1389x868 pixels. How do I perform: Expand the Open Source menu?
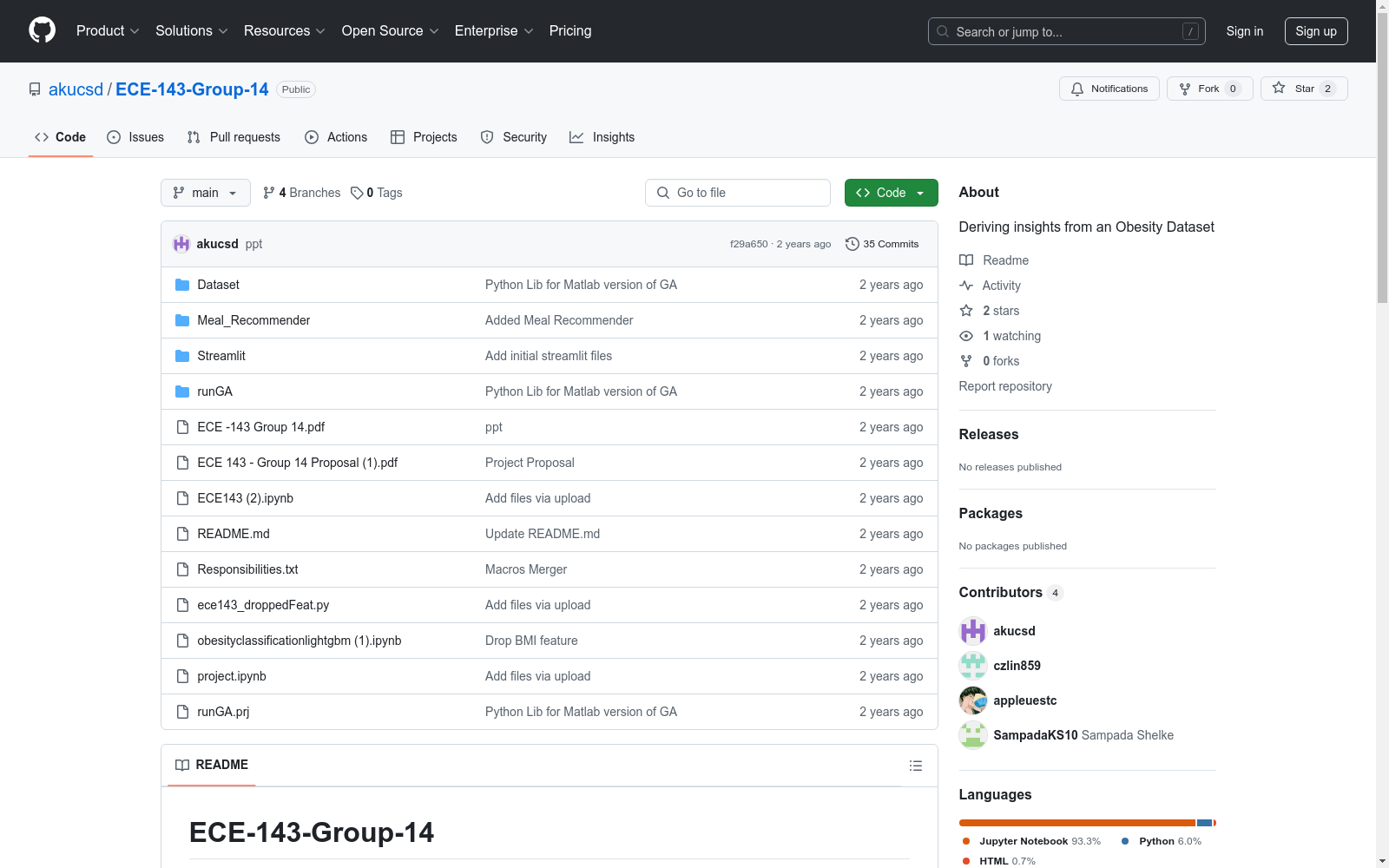coord(391,30)
